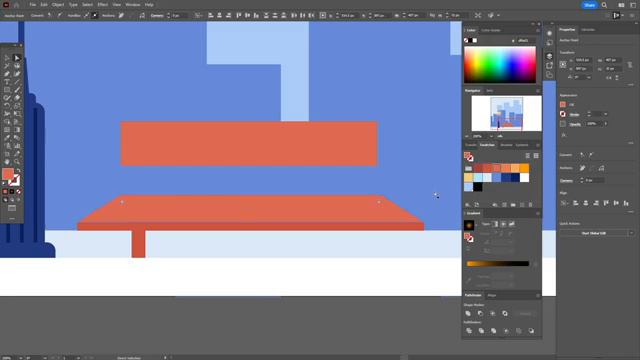Open the Swatches panel menu

(538, 145)
